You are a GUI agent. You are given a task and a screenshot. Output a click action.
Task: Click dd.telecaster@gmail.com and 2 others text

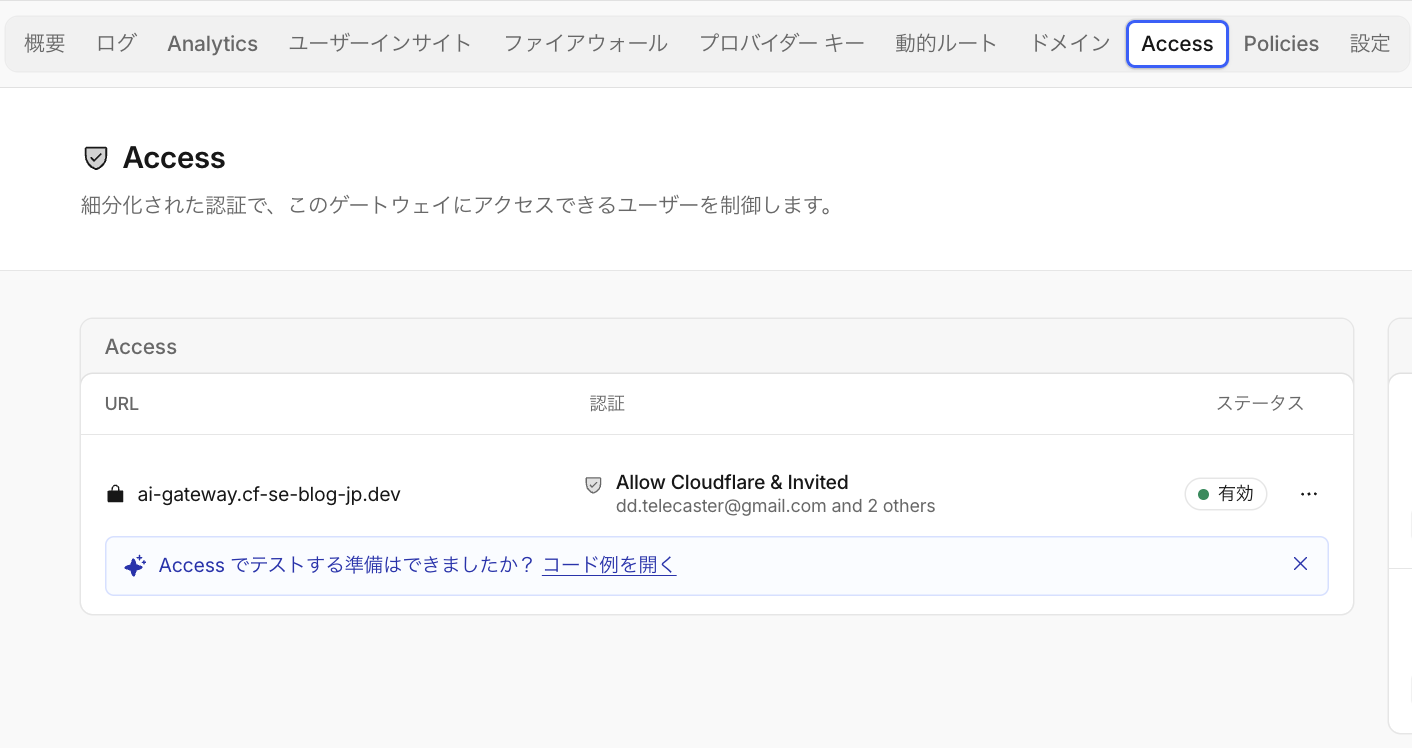[x=776, y=506]
